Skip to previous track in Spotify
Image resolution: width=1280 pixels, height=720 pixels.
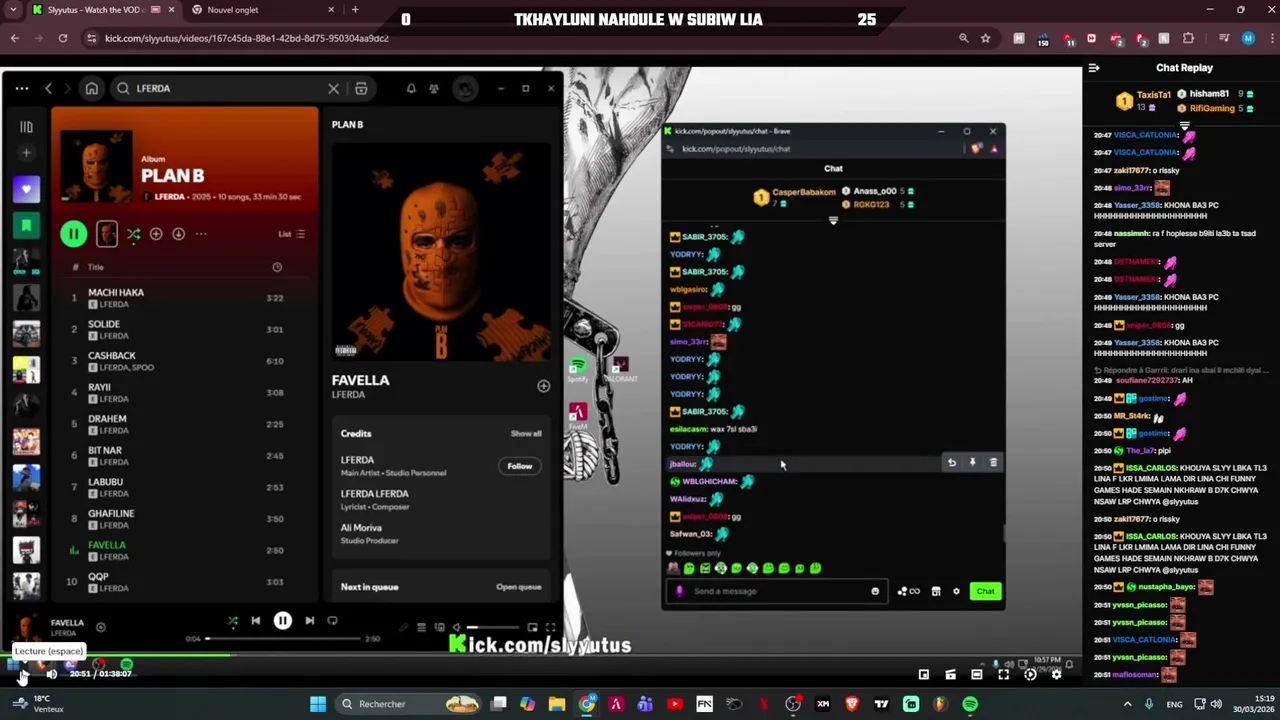(x=256, y=621)
